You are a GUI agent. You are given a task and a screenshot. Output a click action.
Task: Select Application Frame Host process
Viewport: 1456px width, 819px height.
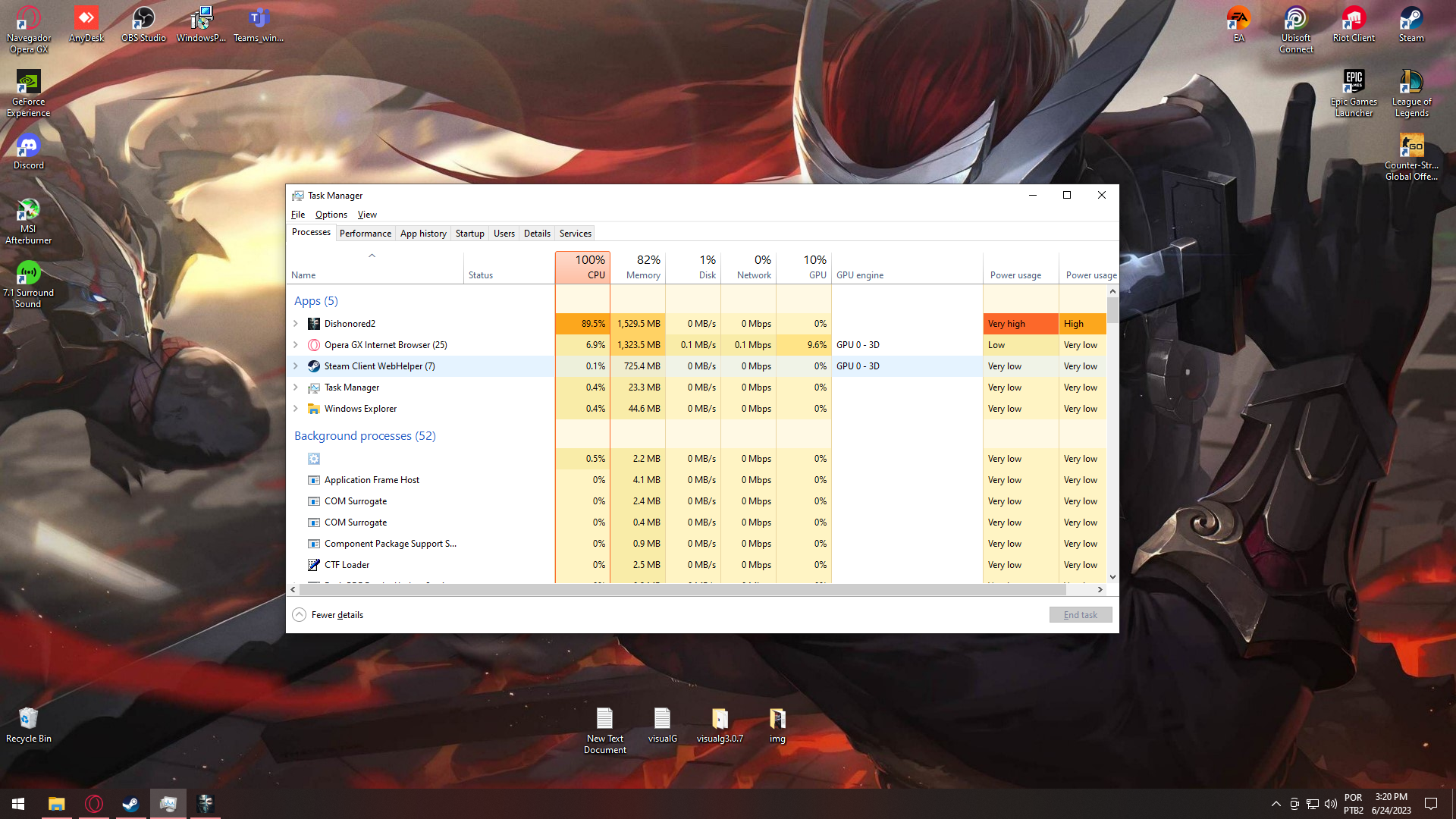[696, 480]
